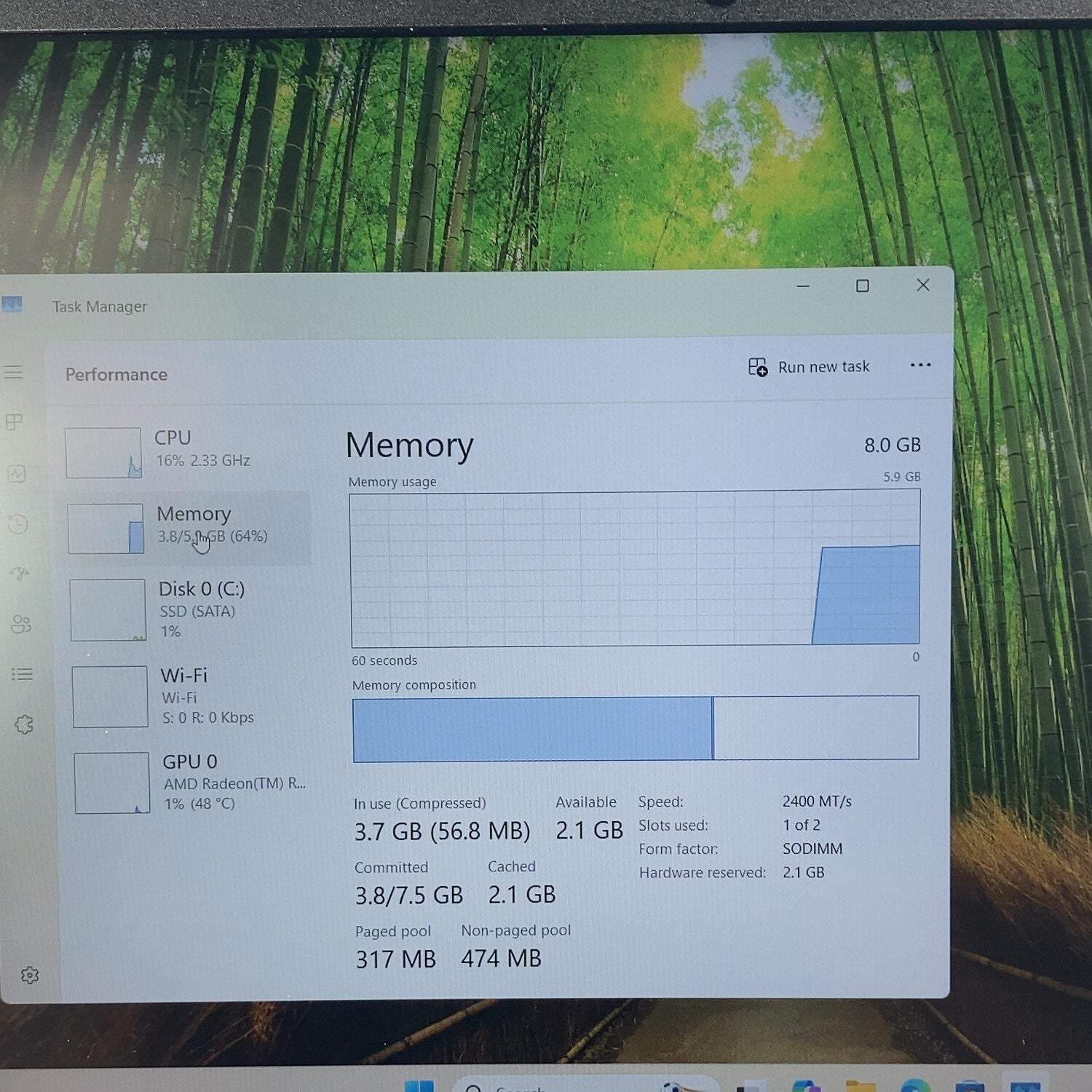Click the Run new task button label
The width and height of the screenshot is (1092, 1092).
pos(823,367)
